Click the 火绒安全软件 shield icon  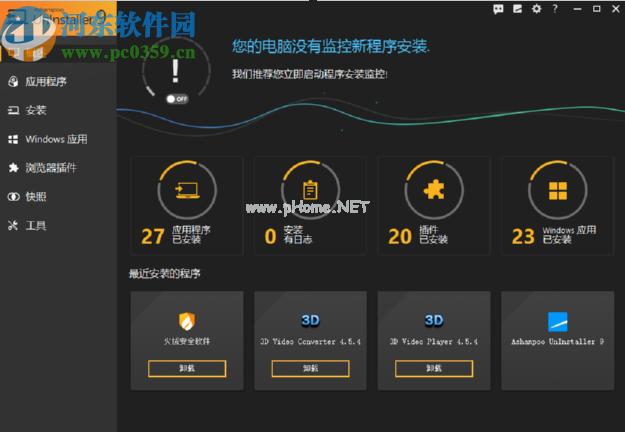pyautogui.click(x=186, y=321)
